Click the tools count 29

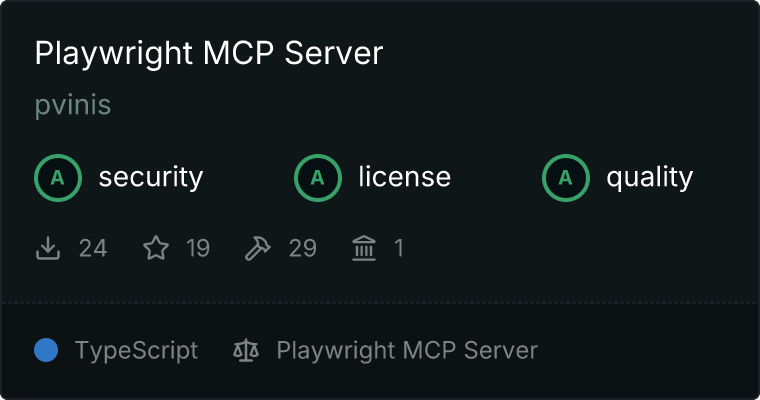(303, 248)
